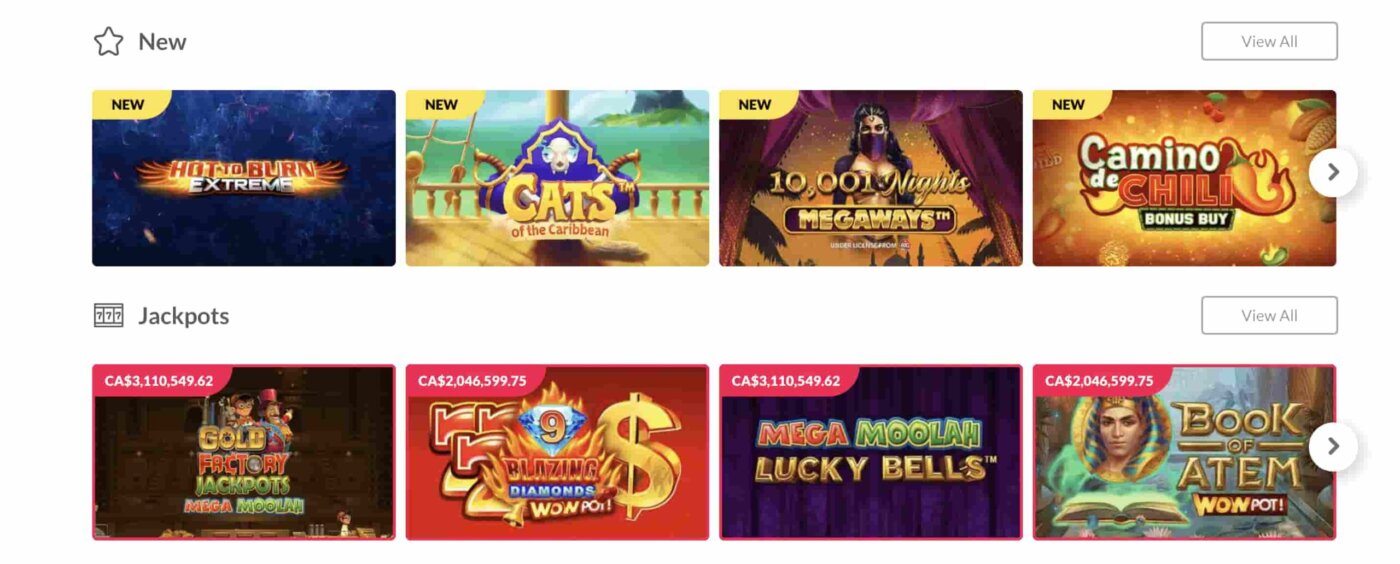Launch 9 Blazing Diamonds WowPot game
The height and width of the screenshot is (564, 1400).
pyautogui.click(x=557, y=452)
